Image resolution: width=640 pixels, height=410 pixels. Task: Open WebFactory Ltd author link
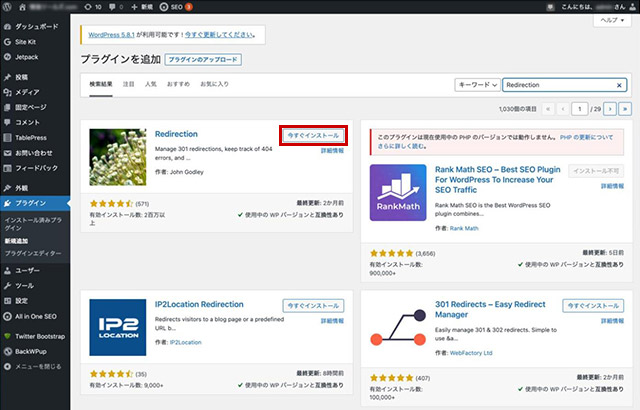pos(471,353)
